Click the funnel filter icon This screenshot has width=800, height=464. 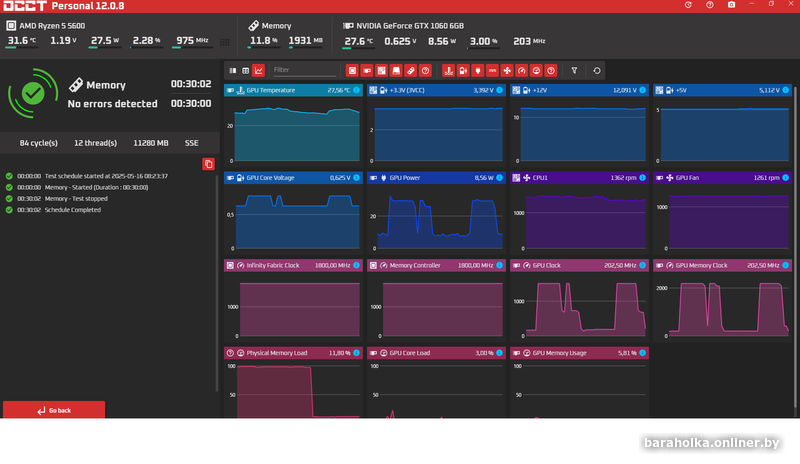point(574,70)
